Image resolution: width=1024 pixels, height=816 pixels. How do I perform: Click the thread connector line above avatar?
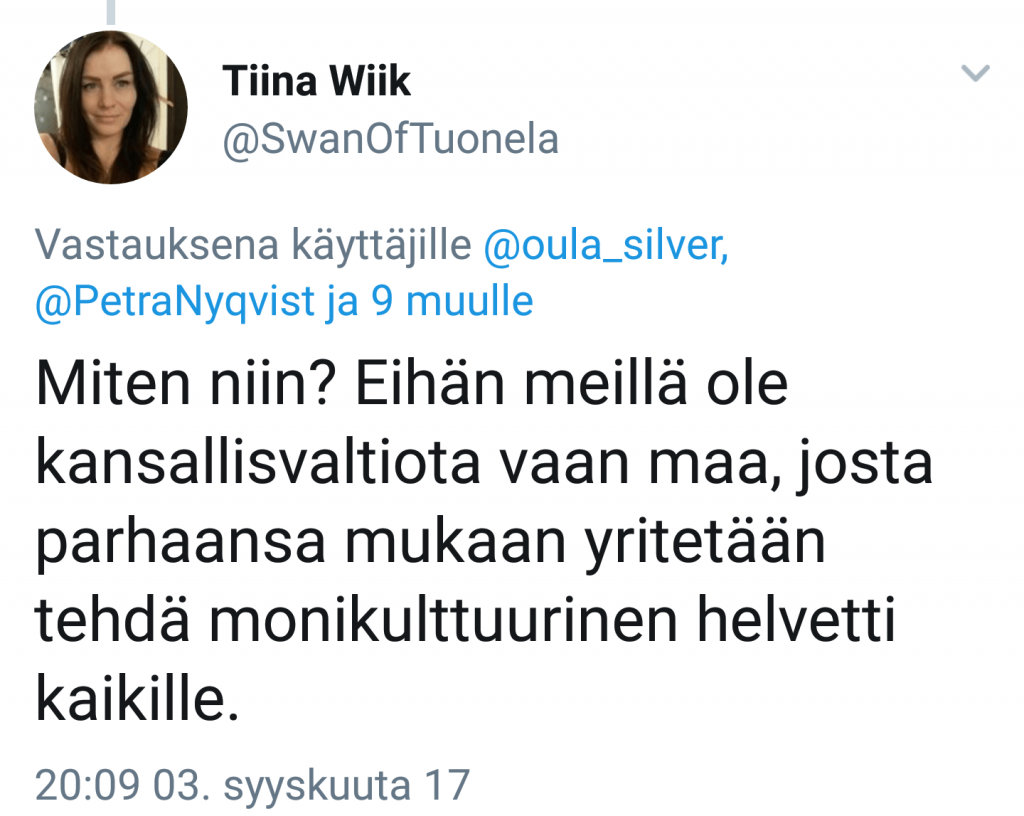pyautogui.click(x=111, y=12)
